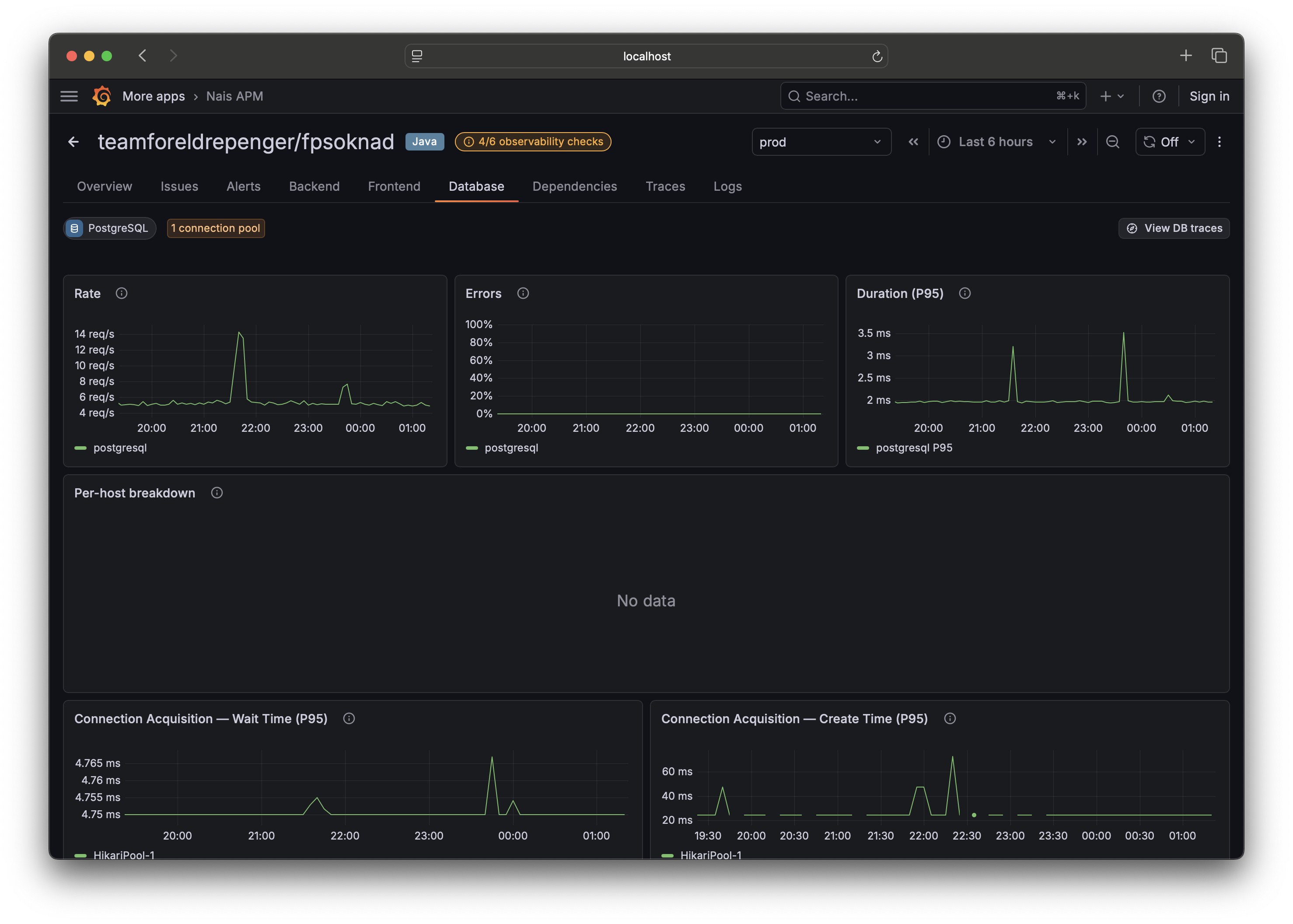Switch to the Frontend tab
The image size is (1293, 924).
click(394, 186)
